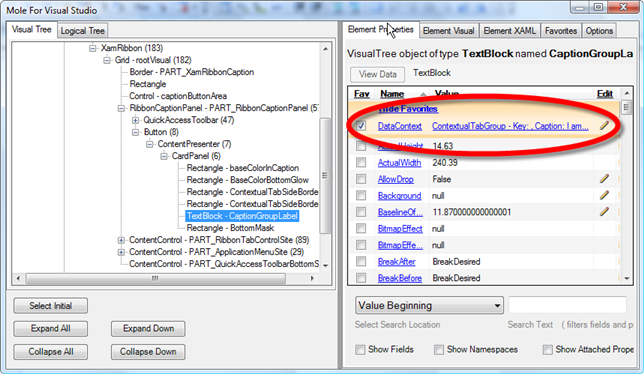The height and width of the screenshot is (374, 644).
Task: Check the favorite box for BaselineOffset
Action: (361, 212)
